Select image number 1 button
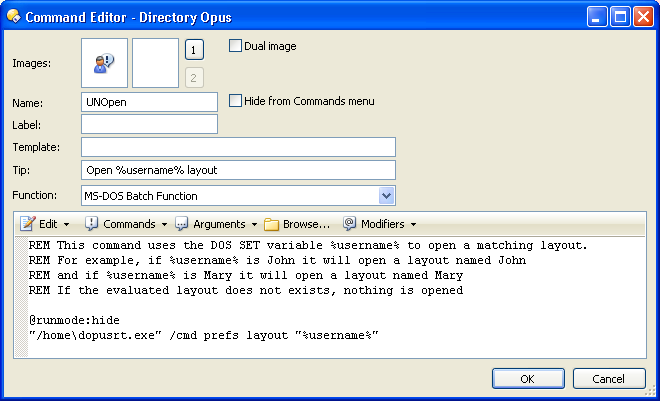Screen dimensions: 660x401 click(x=194, y=50)
